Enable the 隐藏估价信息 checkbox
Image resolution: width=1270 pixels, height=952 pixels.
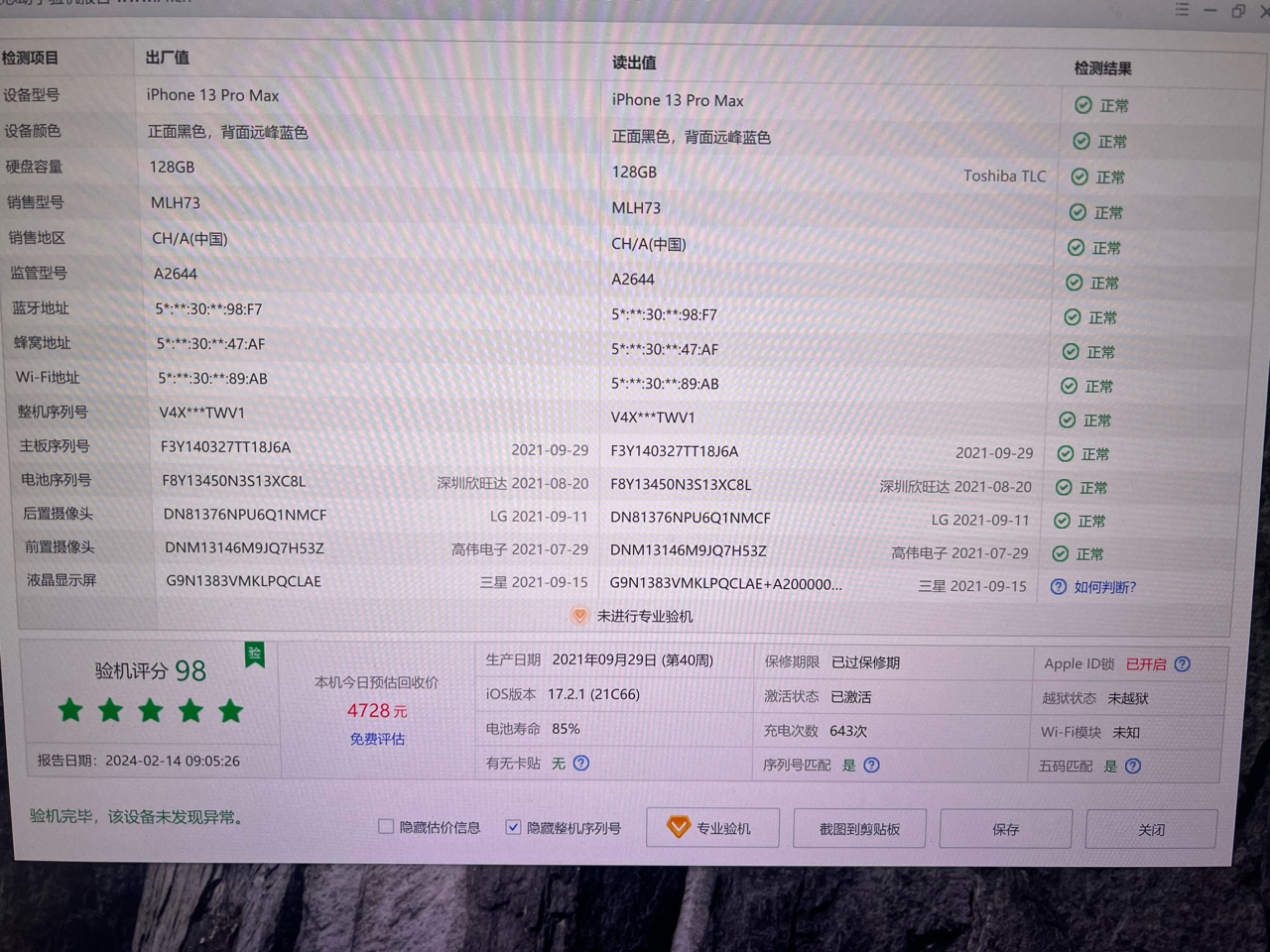pyautogui.click(x=385, y=826)
